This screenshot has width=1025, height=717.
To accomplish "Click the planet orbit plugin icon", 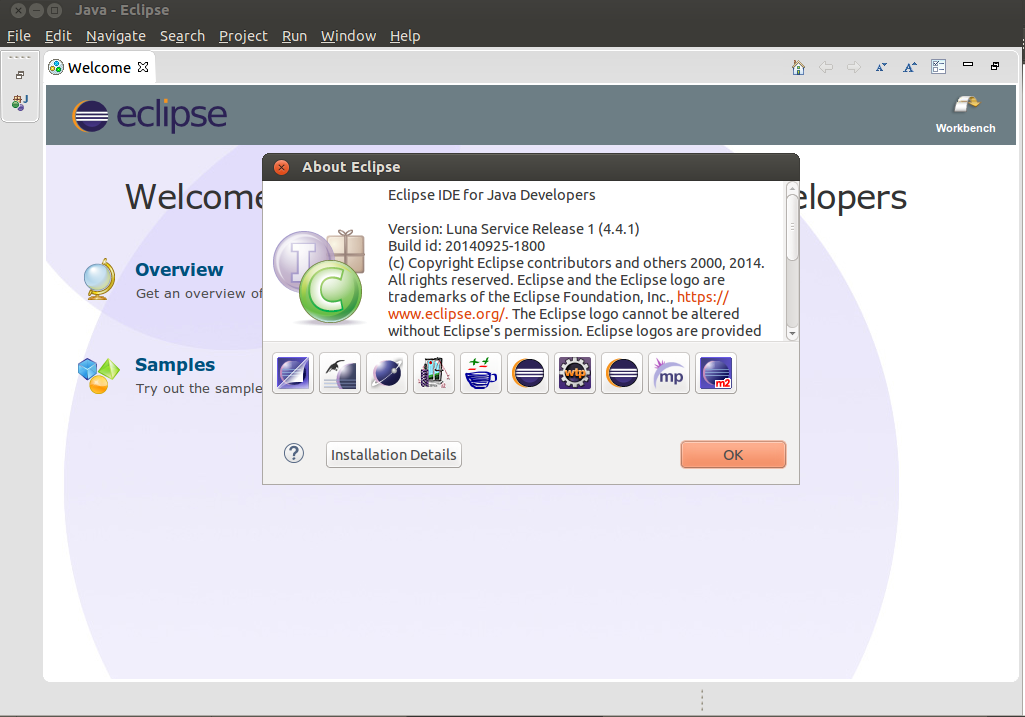I will (x=387, y=373).
